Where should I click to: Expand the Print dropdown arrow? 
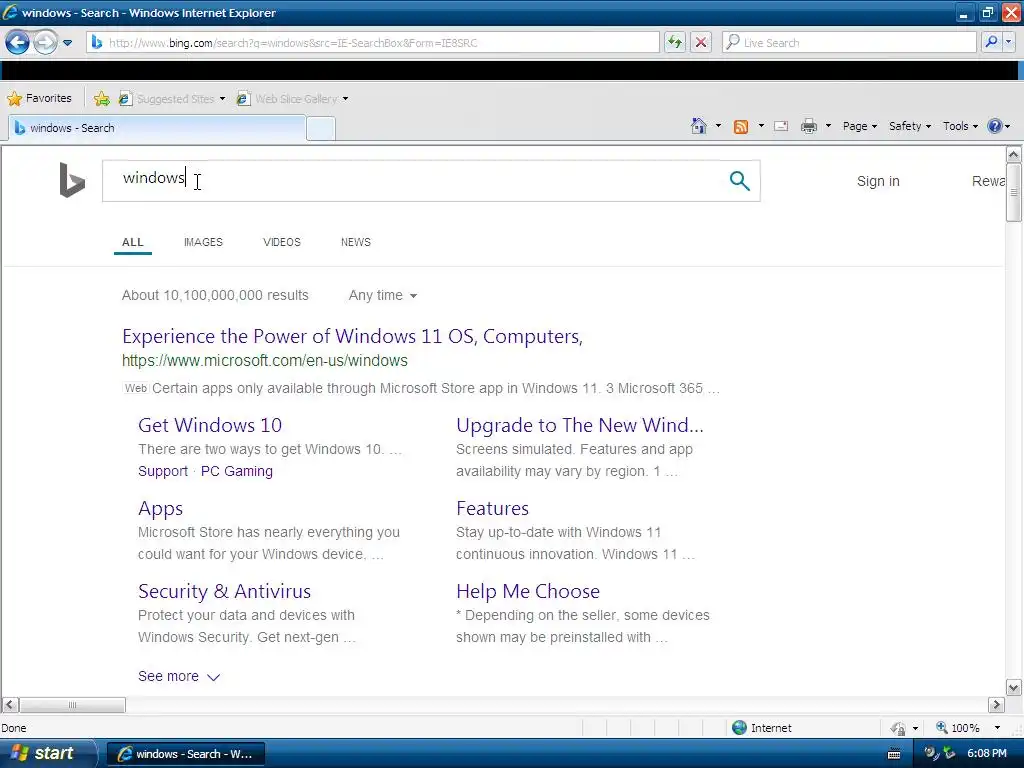pos(828,126)
